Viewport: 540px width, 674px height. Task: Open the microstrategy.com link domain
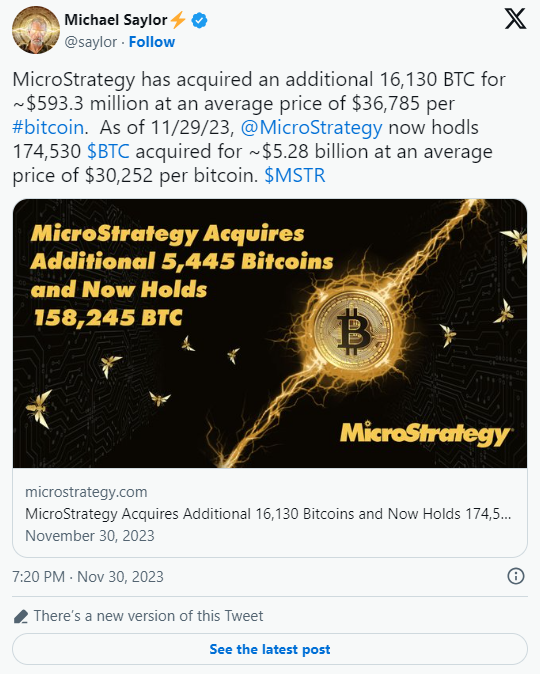[86, 492]
